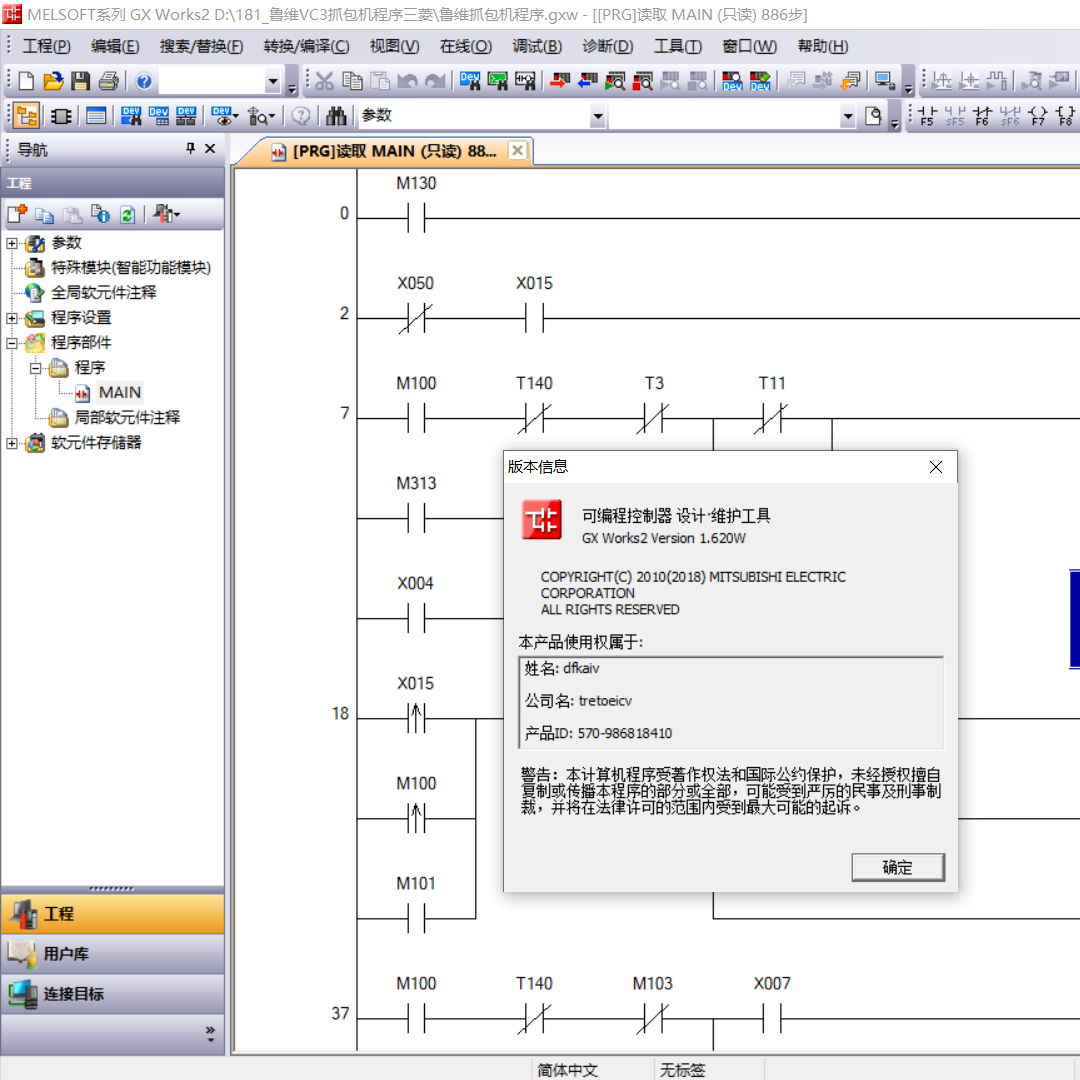Open the 编辑(E) menu
Viewport: 1080px width, 1080px height.
click(115, 46)
